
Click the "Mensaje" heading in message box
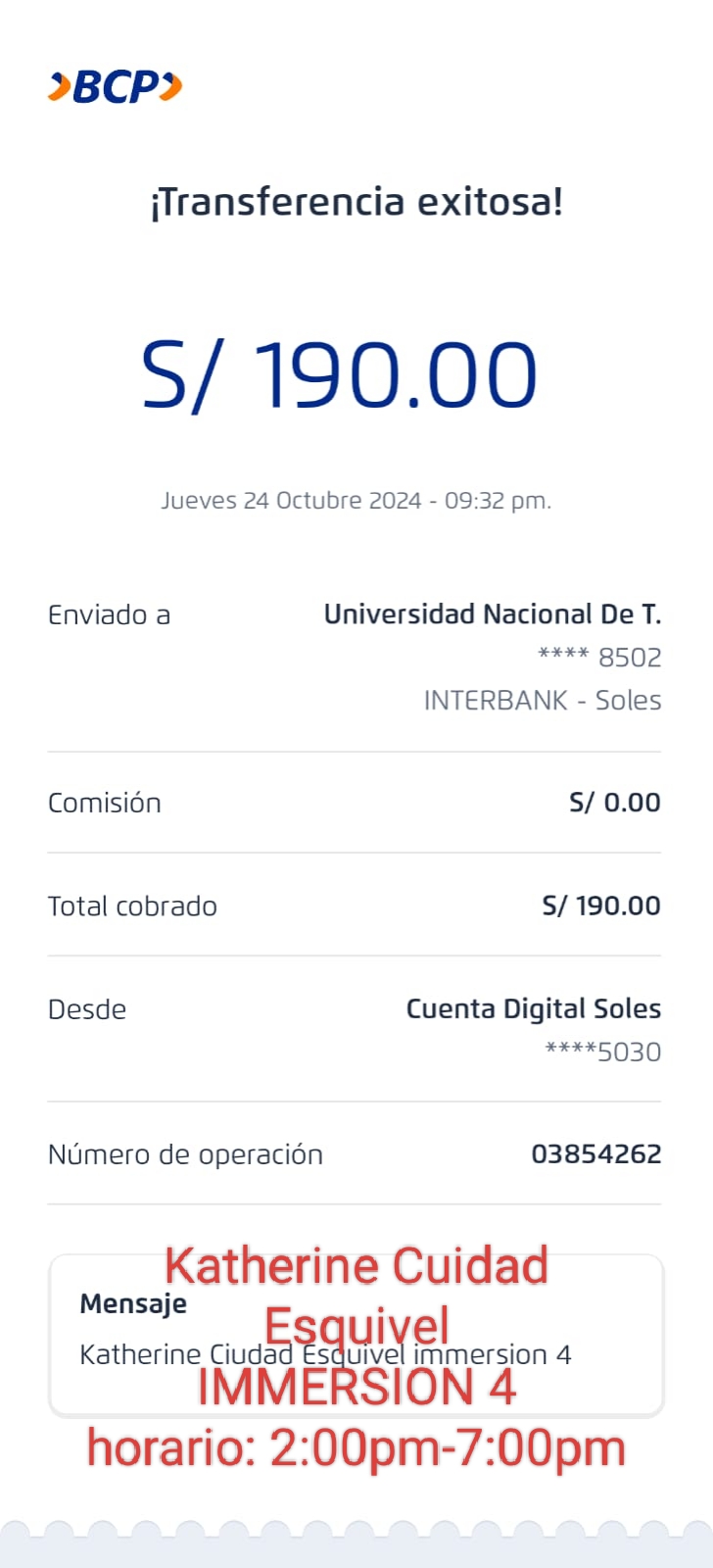133,1304
